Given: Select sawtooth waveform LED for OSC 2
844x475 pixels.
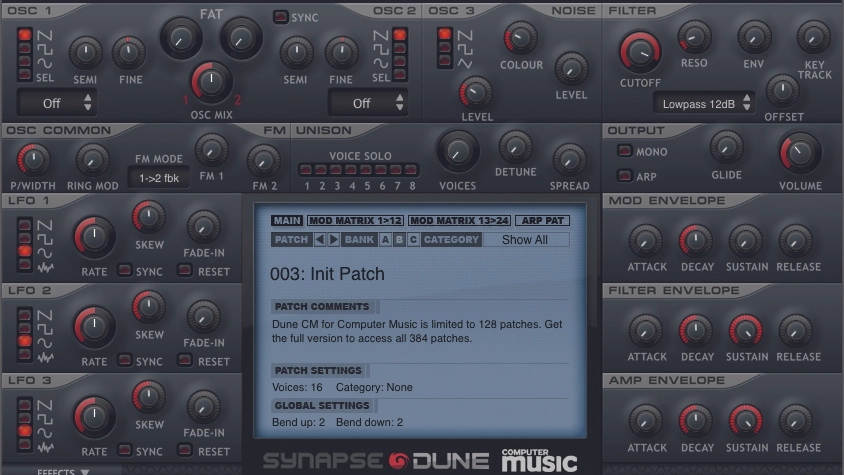Looking at the screenshot, I should pos(399,36).
